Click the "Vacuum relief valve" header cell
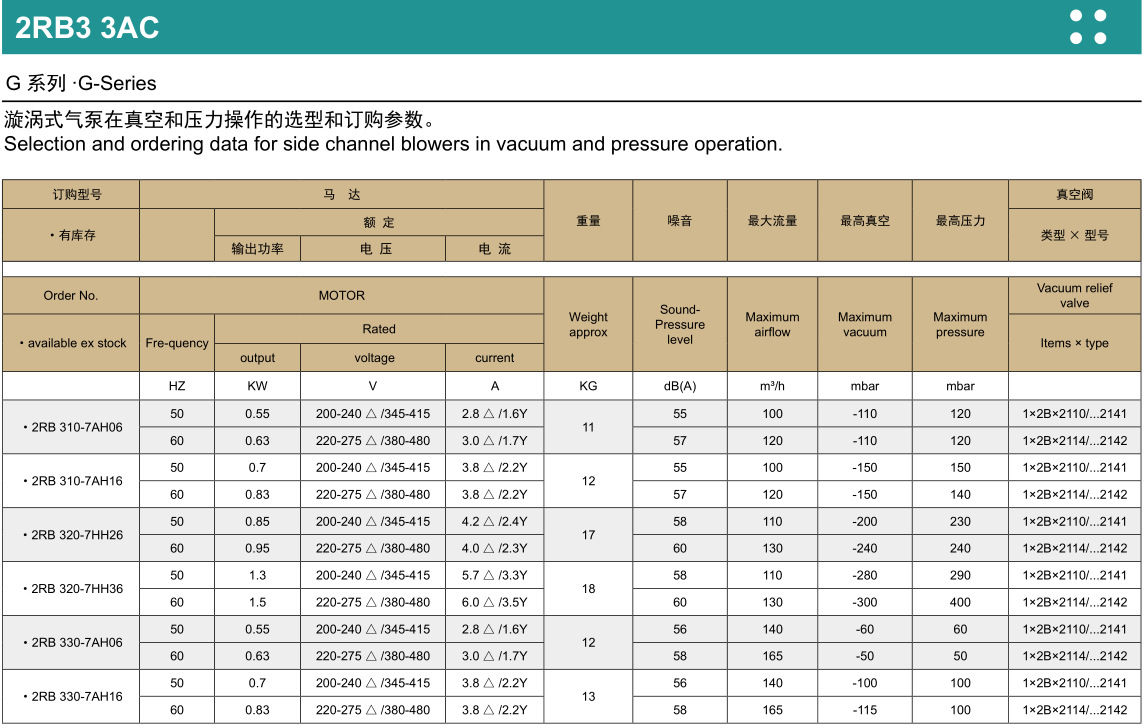The height and width of the screenshot is (728, 1148). (1074, 295)
